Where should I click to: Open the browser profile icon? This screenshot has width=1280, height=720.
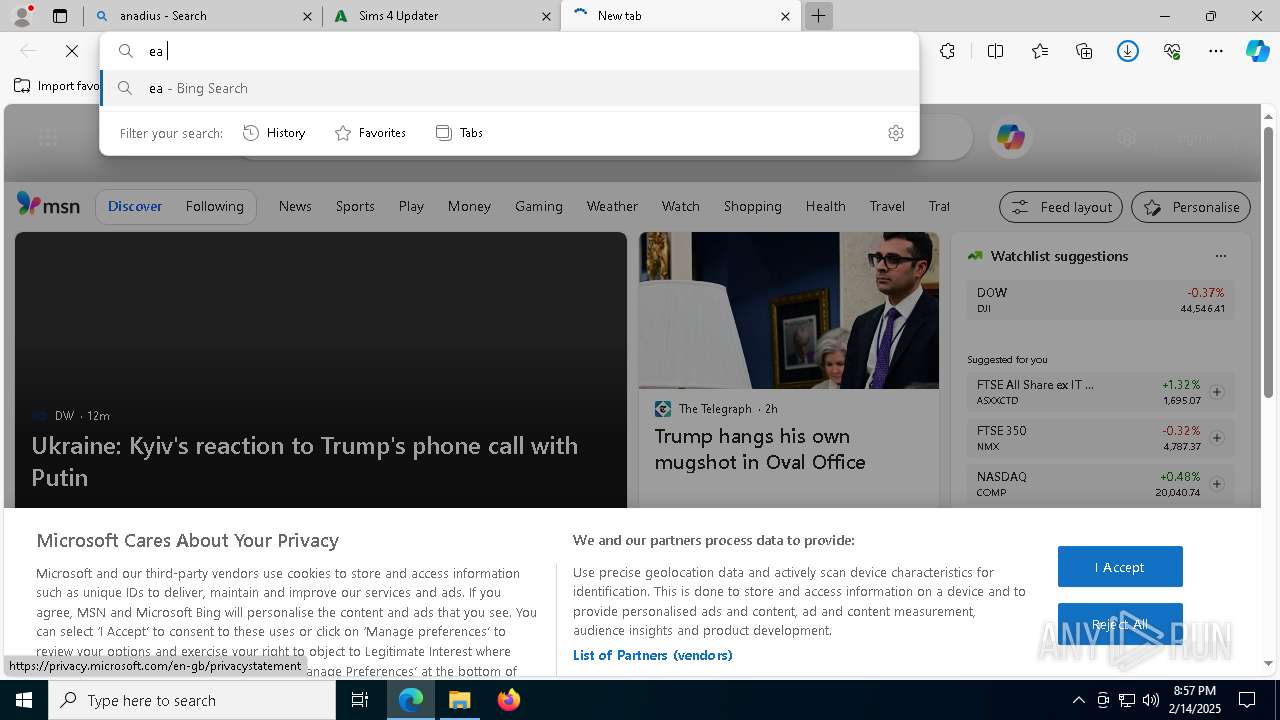(x=21, y=16)
